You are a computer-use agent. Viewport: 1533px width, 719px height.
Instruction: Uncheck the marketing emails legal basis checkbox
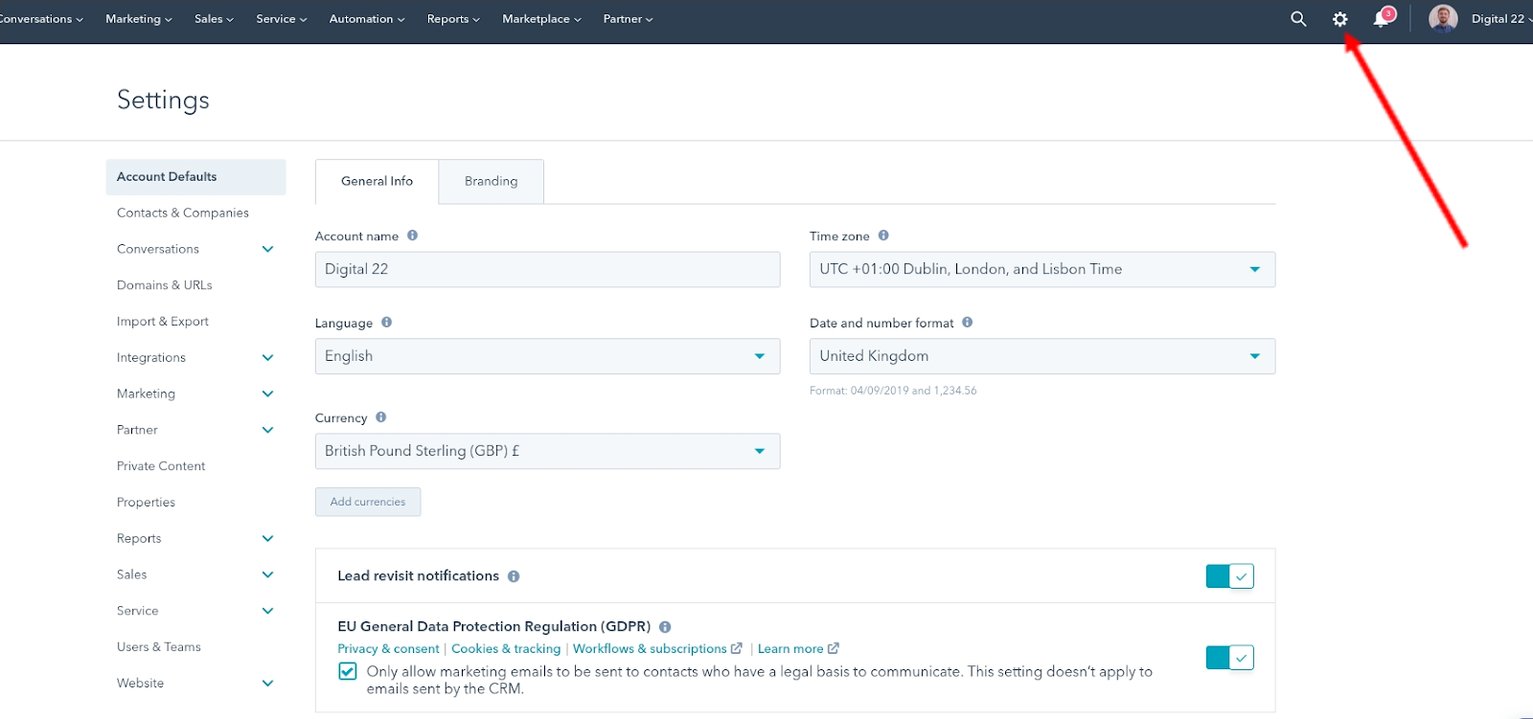pos(346,671)
